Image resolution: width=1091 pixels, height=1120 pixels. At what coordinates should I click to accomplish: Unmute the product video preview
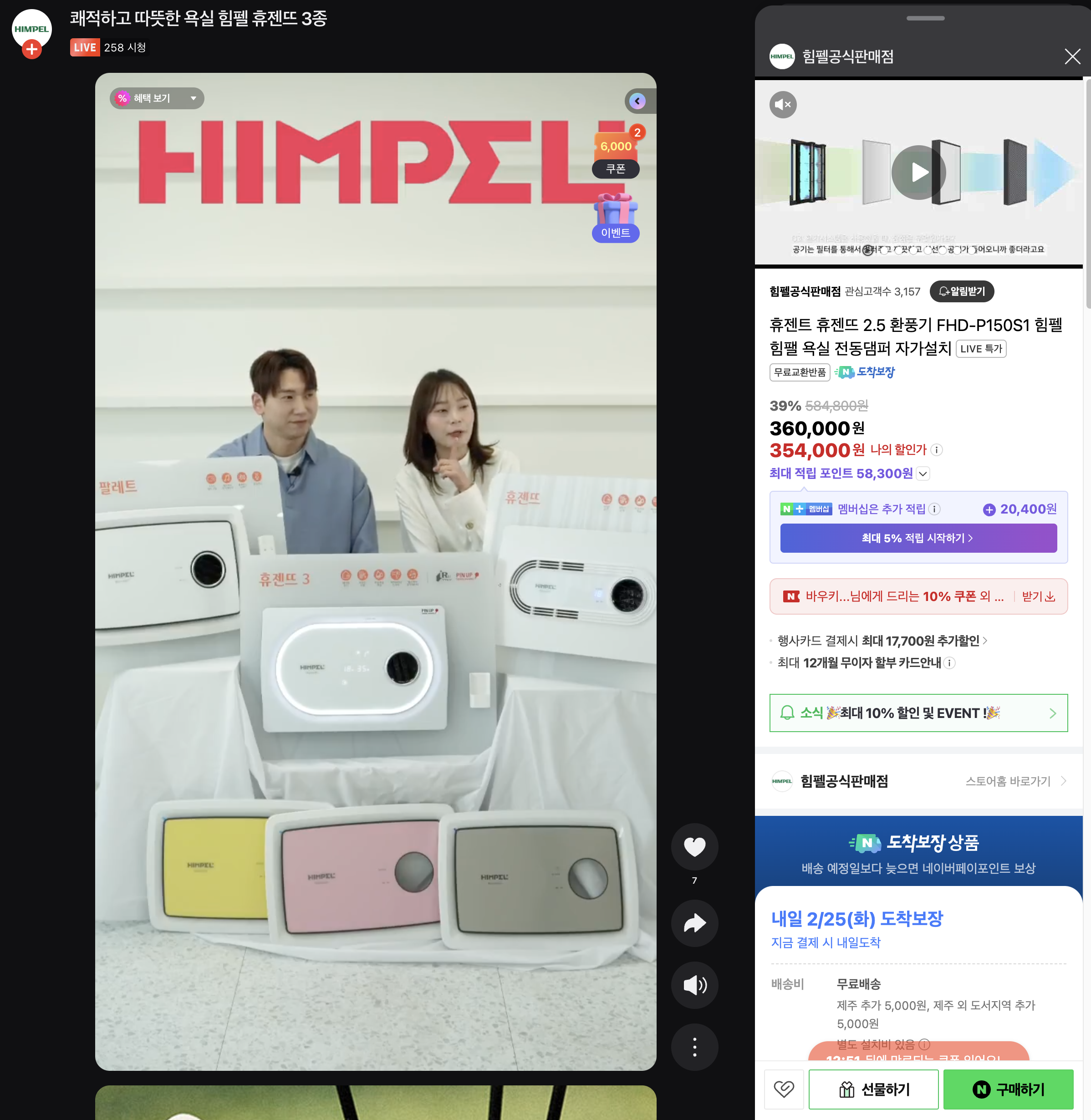click(x=783, y=104)
